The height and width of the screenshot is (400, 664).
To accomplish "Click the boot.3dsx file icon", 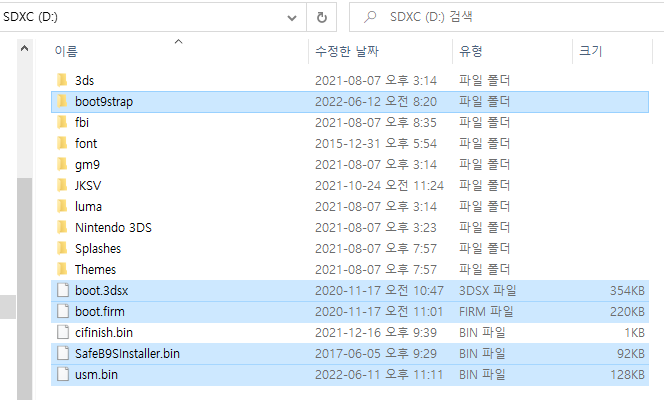I will pyautogui.click(x=63, y=290).
